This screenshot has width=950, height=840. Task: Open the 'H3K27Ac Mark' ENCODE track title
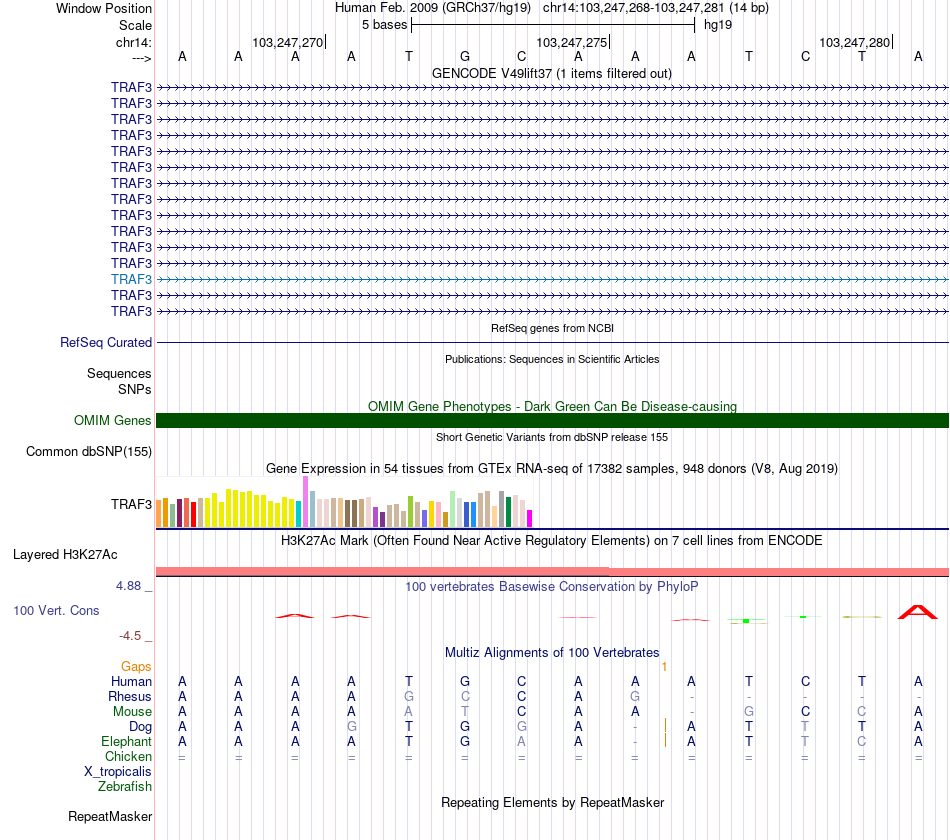(x=552, y=541)
